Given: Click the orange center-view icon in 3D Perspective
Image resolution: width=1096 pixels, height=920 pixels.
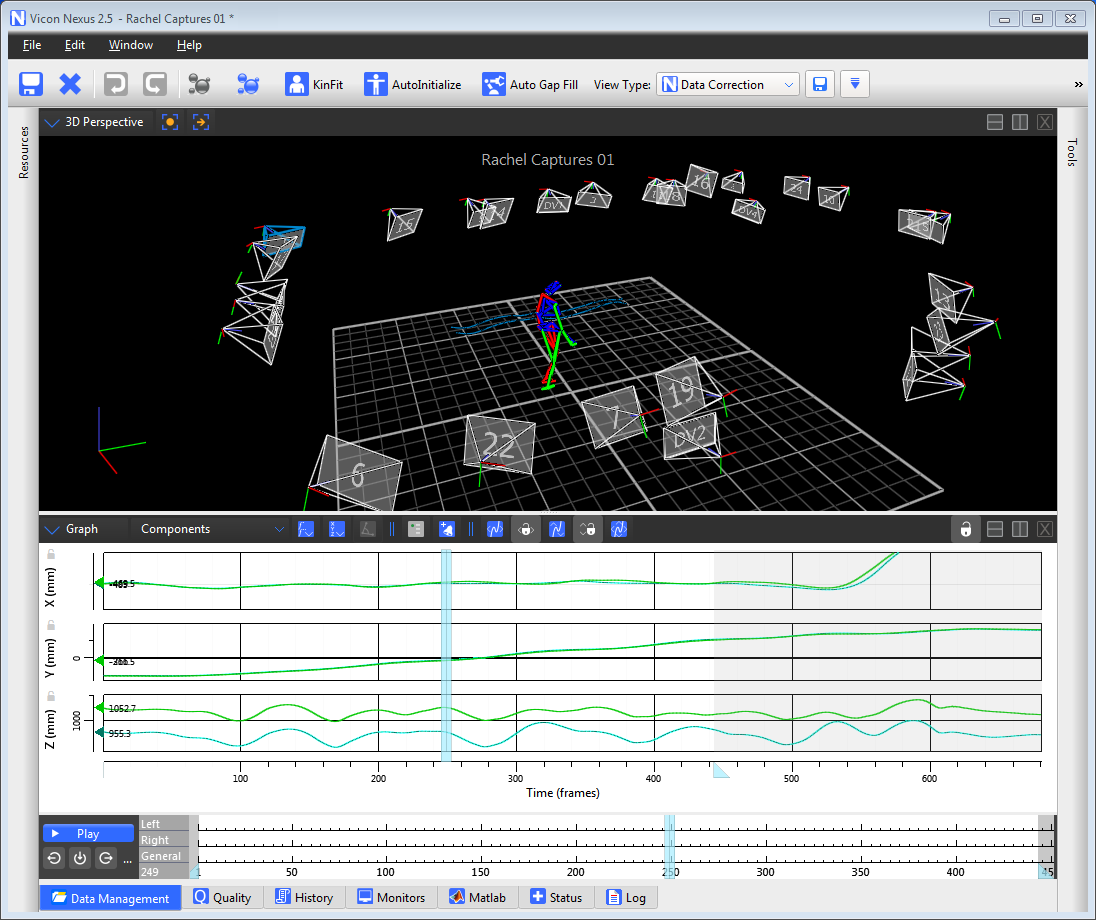Looking at the screenshot, I should coord(170,122).
